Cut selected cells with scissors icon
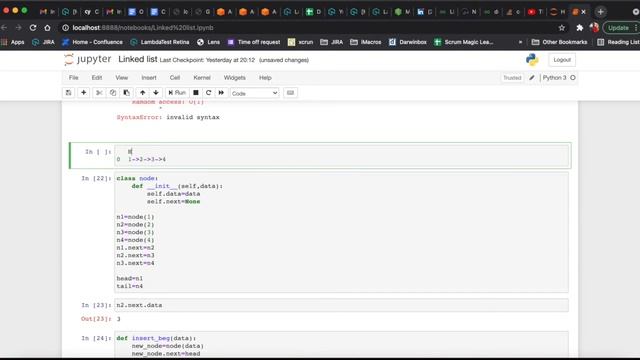The width and height of the screenshot is (640, 360). [x=99, y=93]
